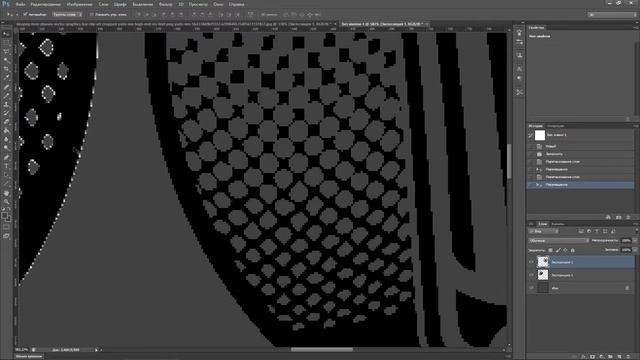Open the Слои menu
The height and width of the screenshot is (360, 640).
[104, 4]
